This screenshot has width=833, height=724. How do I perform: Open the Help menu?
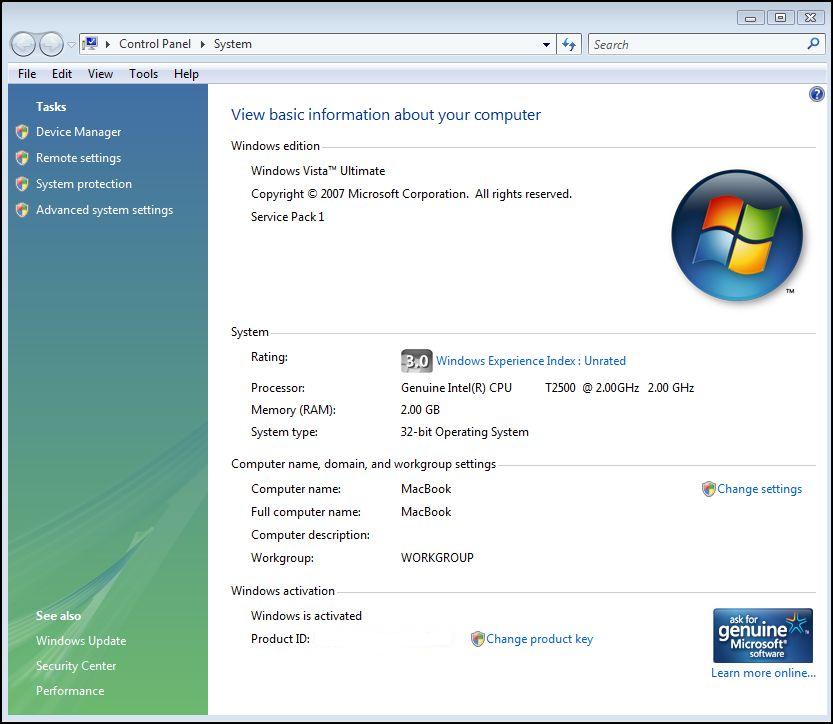click(x=186, y=74)
